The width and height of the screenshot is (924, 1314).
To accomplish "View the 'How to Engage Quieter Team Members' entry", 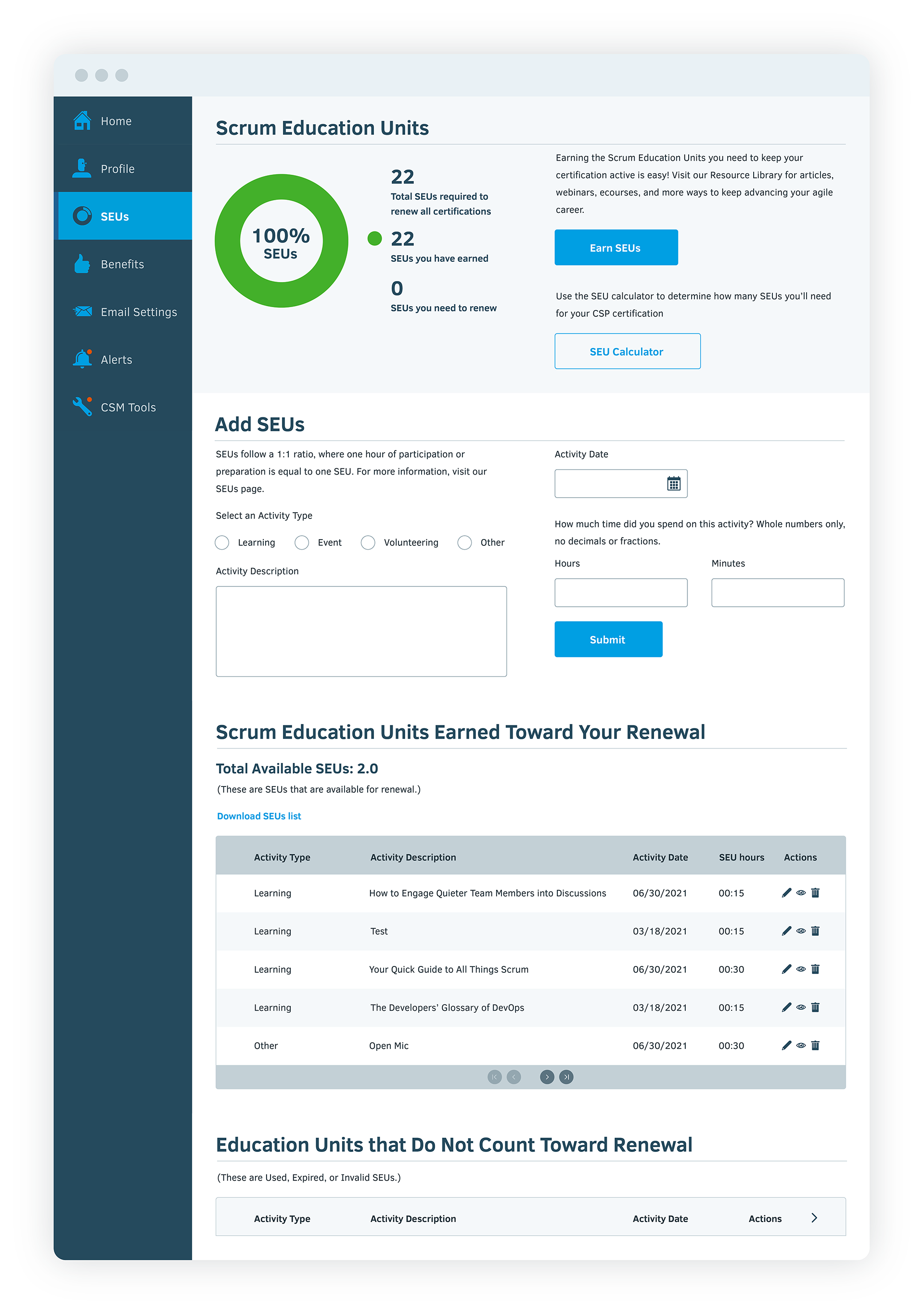I will click(801, 893).
